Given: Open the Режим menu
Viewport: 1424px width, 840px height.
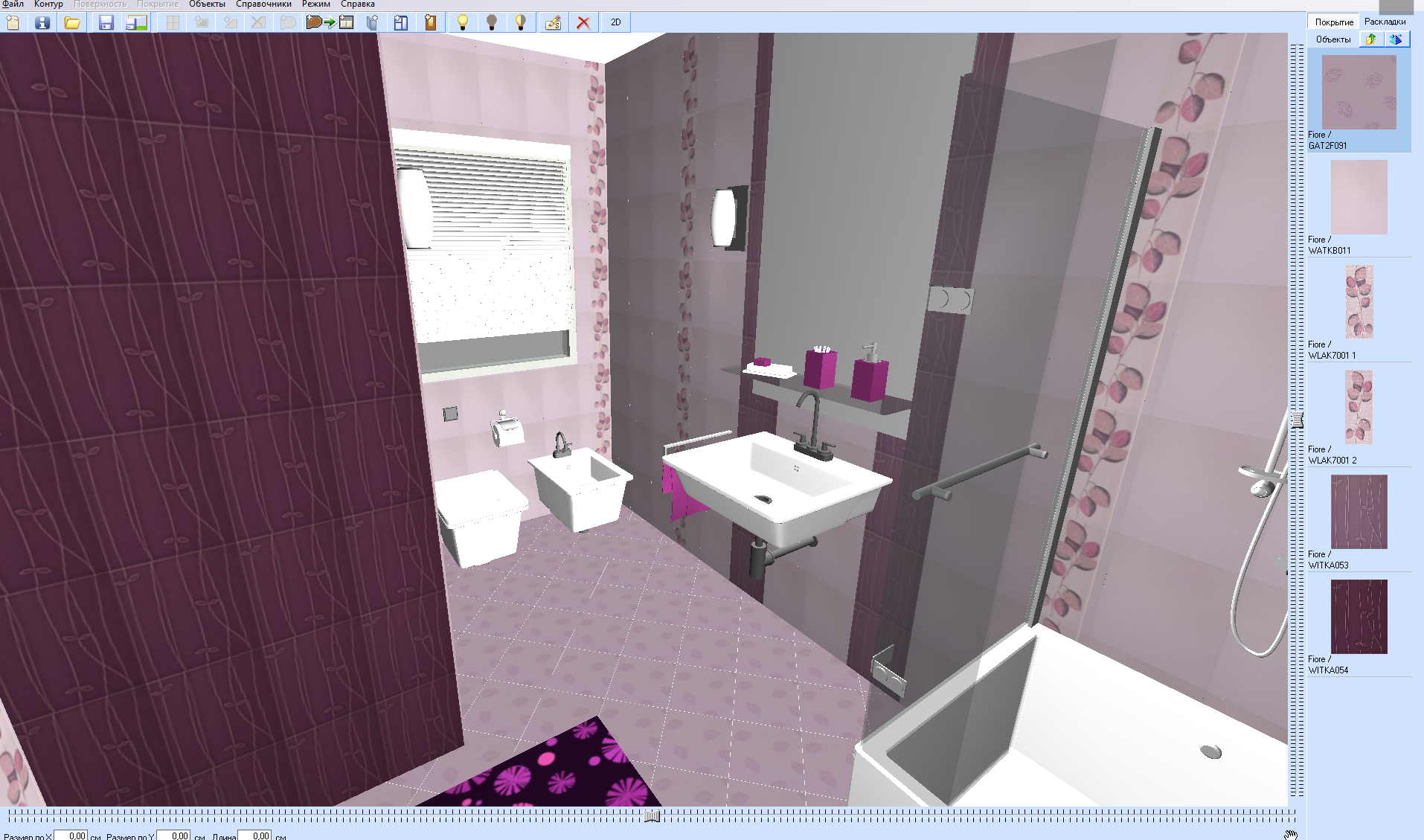Looking at the screenshot, I should [x=315, y=4].
